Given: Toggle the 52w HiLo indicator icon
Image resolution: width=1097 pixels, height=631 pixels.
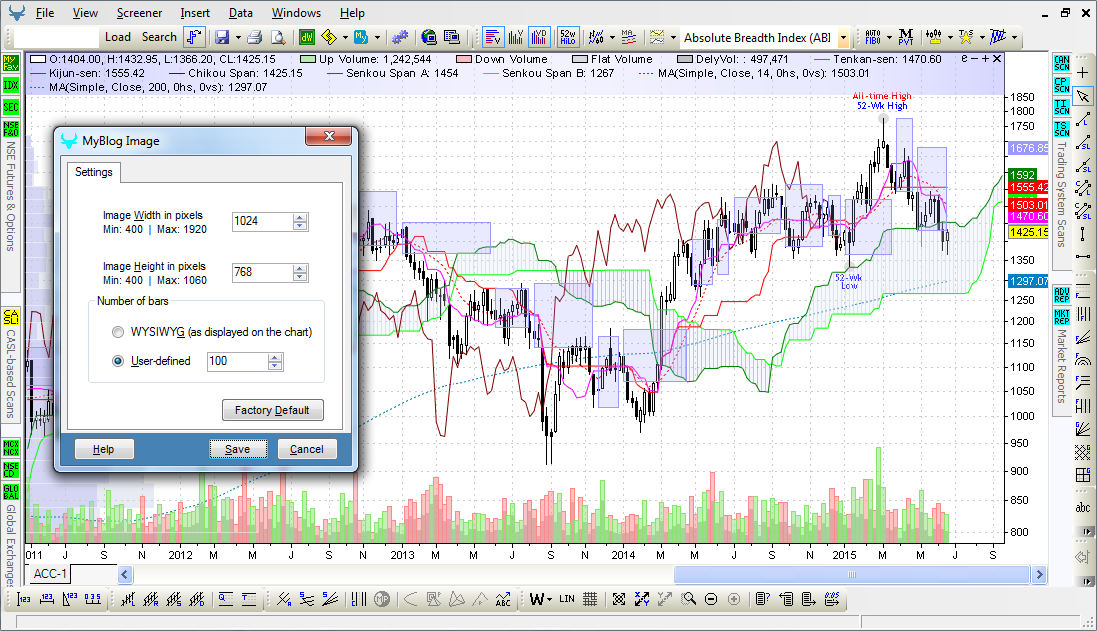Looking at the screenshot, I should [x=567, y=37].
